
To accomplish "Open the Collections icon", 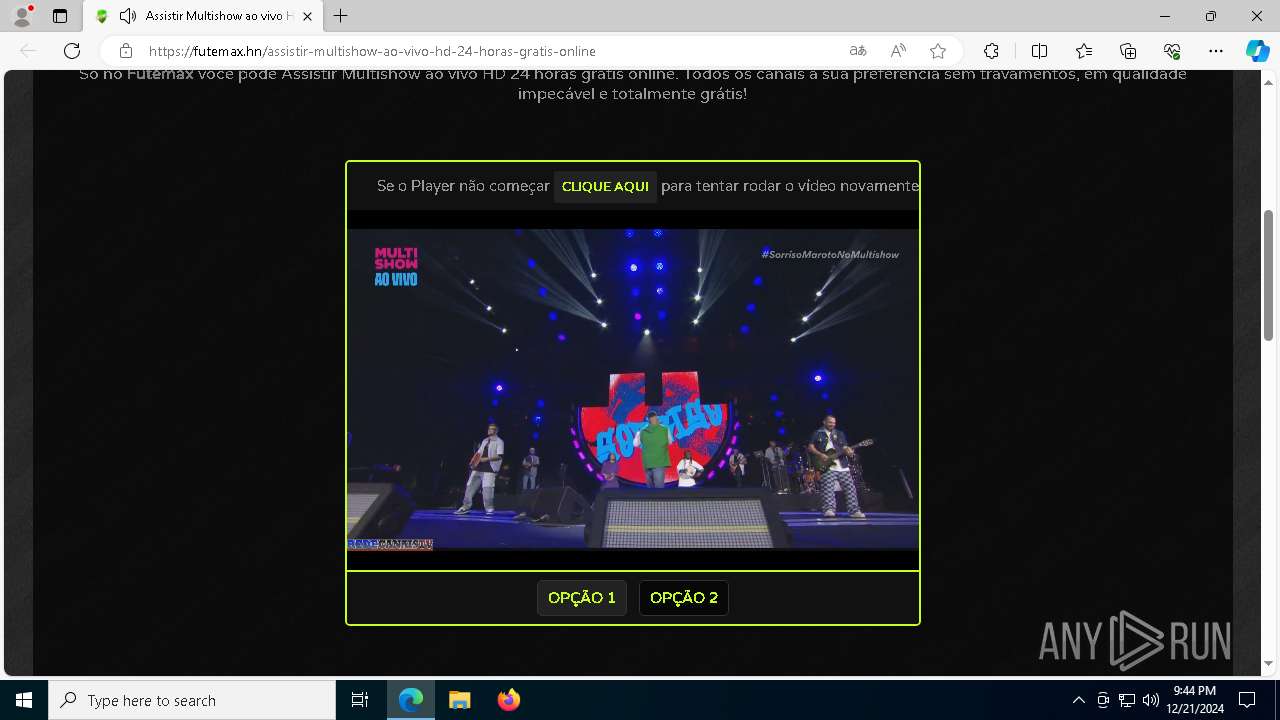I will (1128, 51).
